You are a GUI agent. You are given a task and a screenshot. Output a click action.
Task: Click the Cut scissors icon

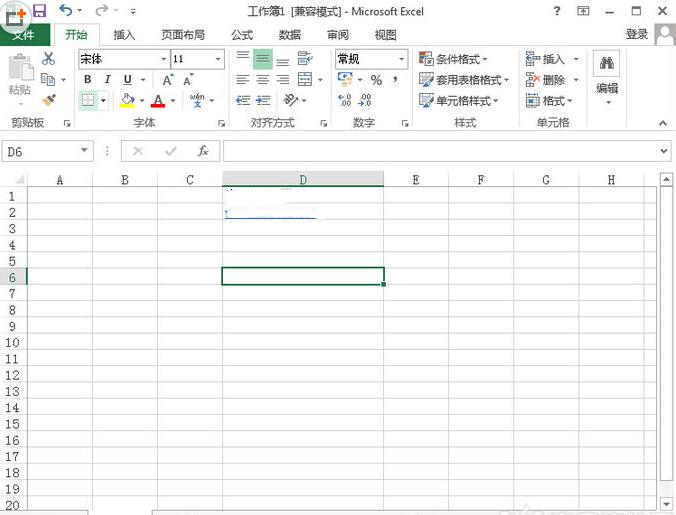tap(48, 60)
